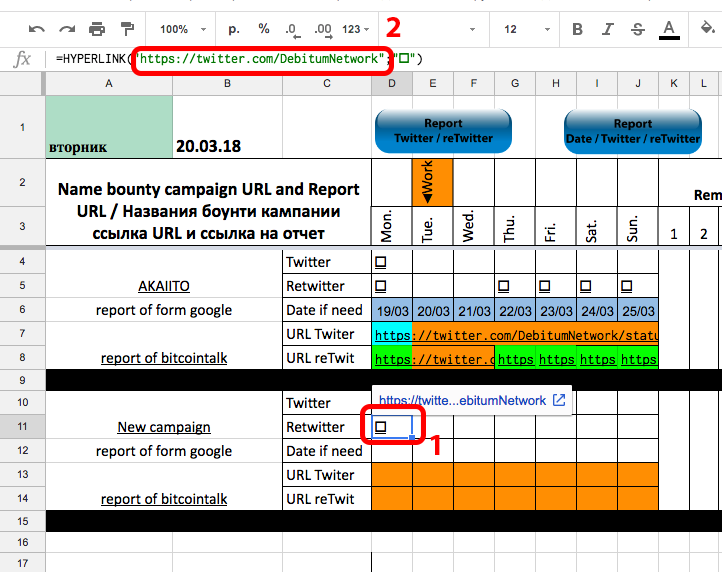Check the AKAIITO Twitter Monday checkbox
The width and height of the screenshot is (722, 572).
pos(380,262)
